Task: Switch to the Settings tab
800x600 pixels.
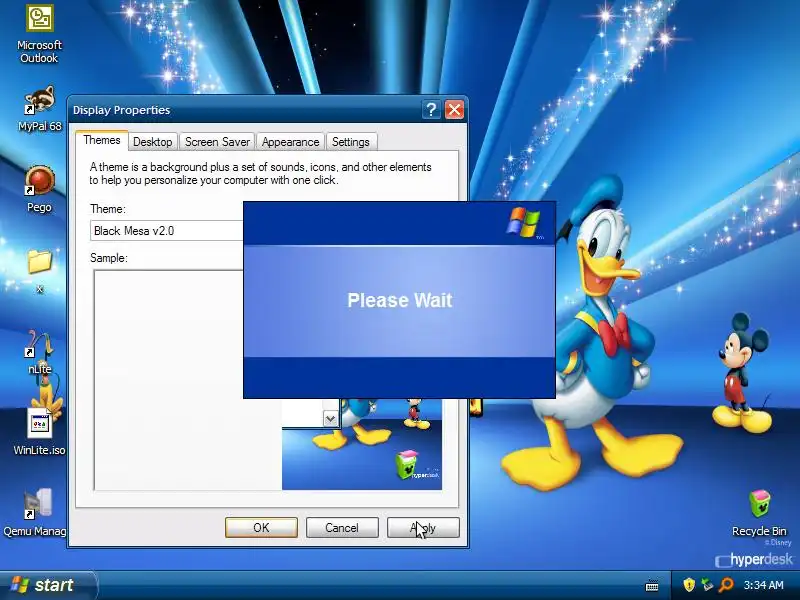Action: (351, 142)
